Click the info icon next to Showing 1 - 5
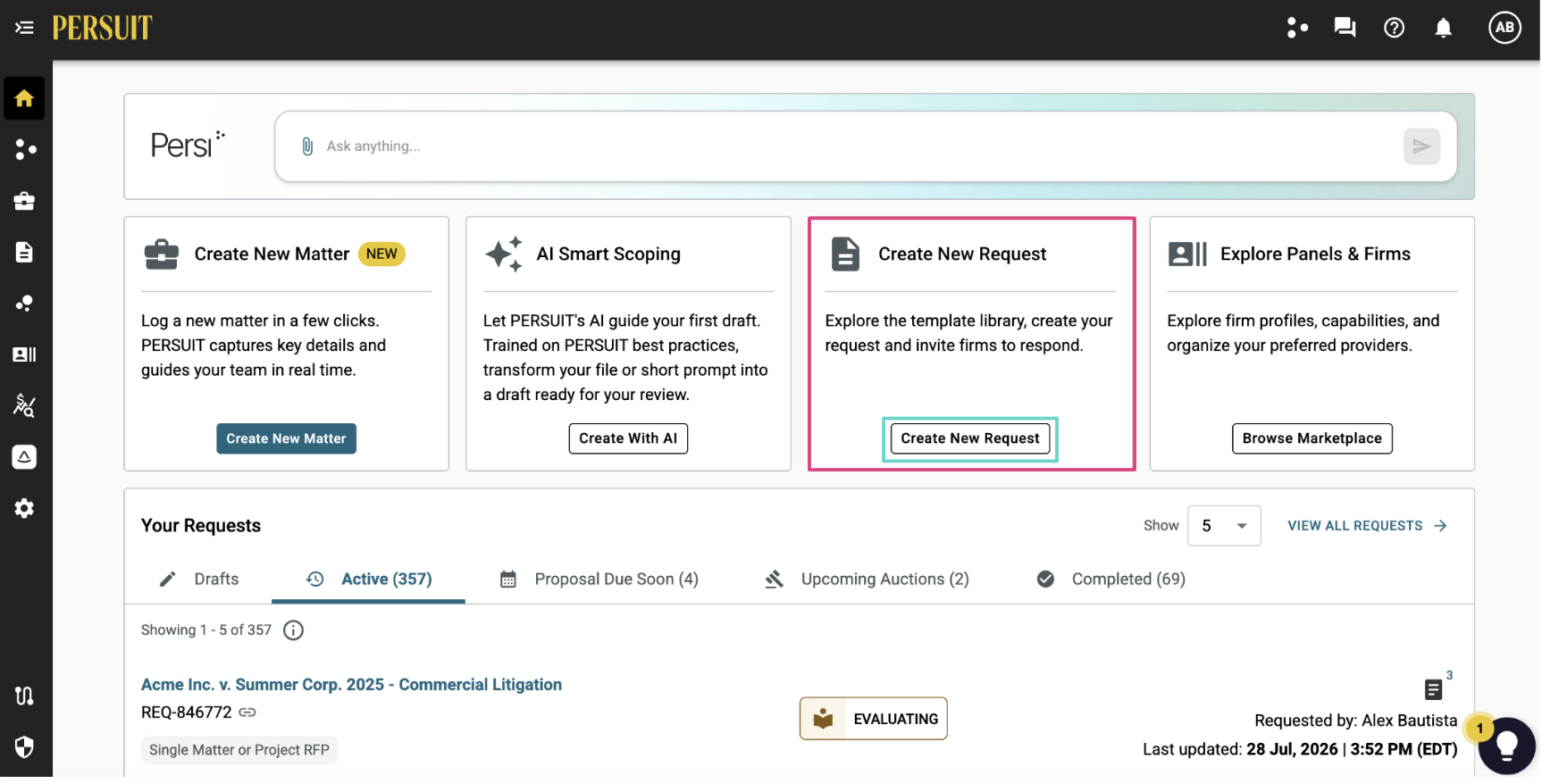 coord(293,630)
